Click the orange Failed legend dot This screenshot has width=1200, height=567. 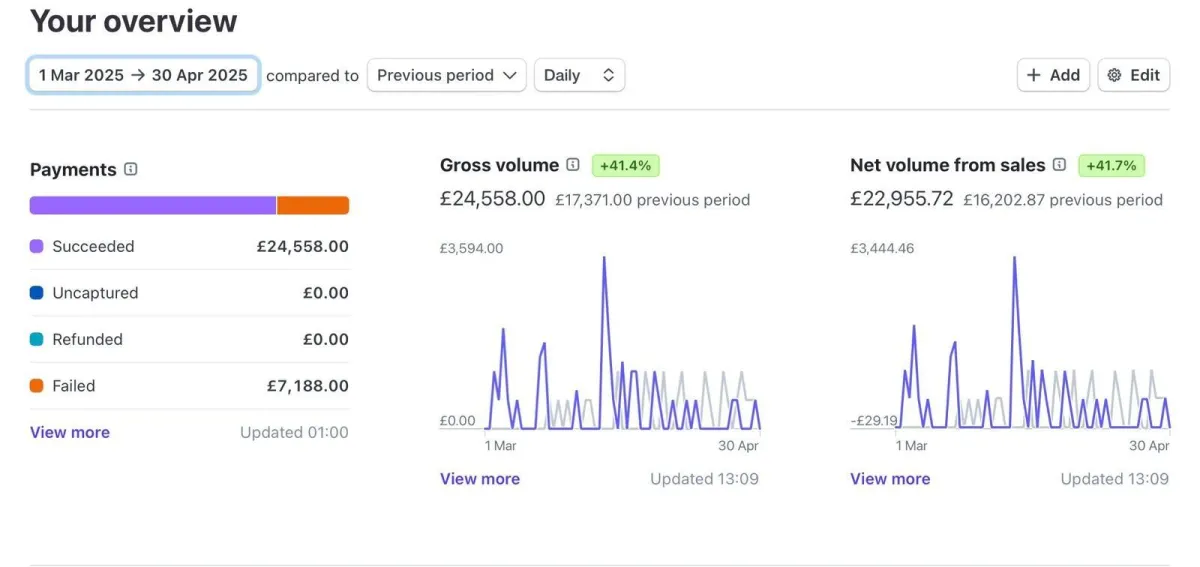37,386
